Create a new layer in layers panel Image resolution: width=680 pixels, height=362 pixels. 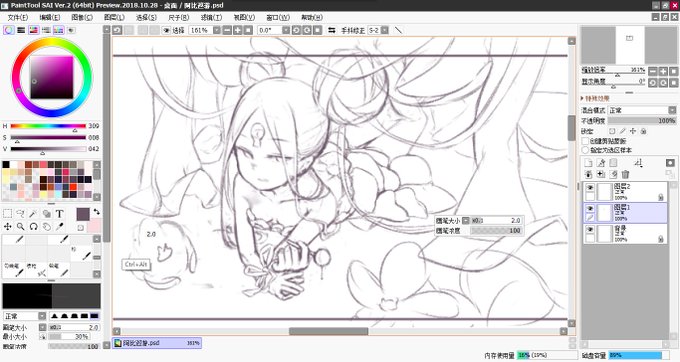[x=588, y=163]
